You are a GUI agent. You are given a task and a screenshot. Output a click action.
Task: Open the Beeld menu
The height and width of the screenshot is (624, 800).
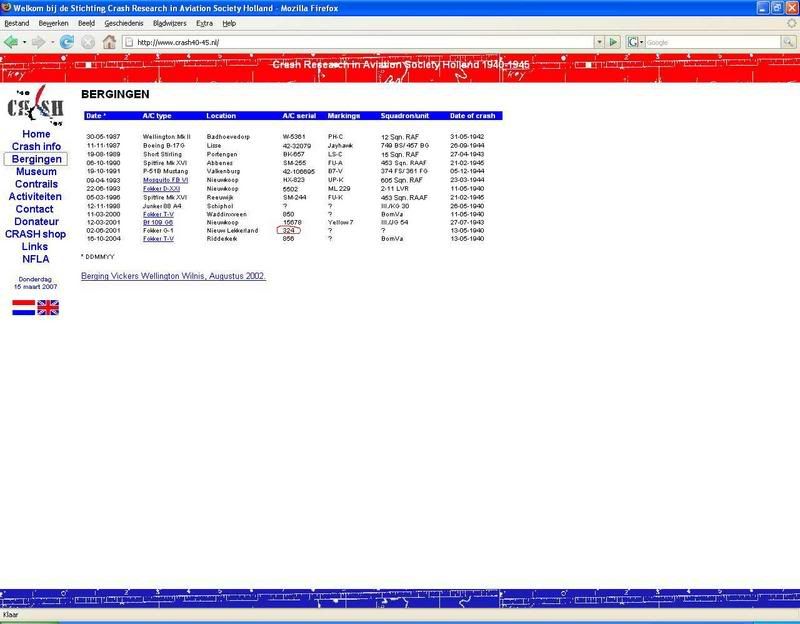(x=86, y=23)
